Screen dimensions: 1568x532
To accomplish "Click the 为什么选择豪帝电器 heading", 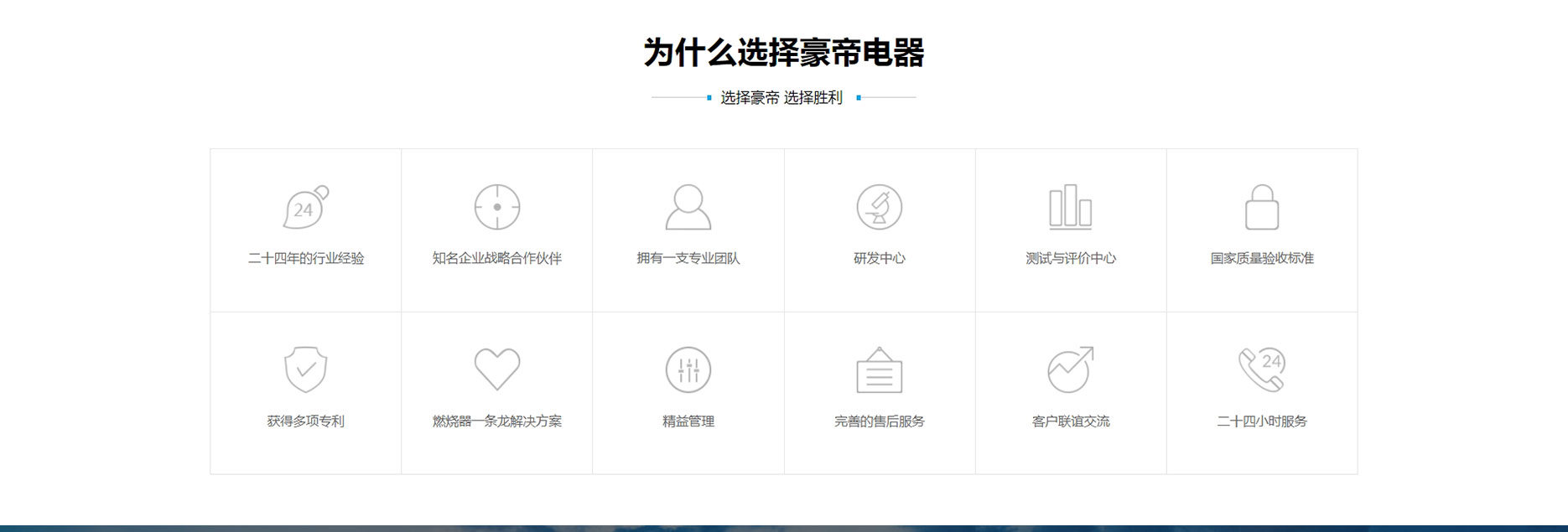I will [x=783, y=52].
